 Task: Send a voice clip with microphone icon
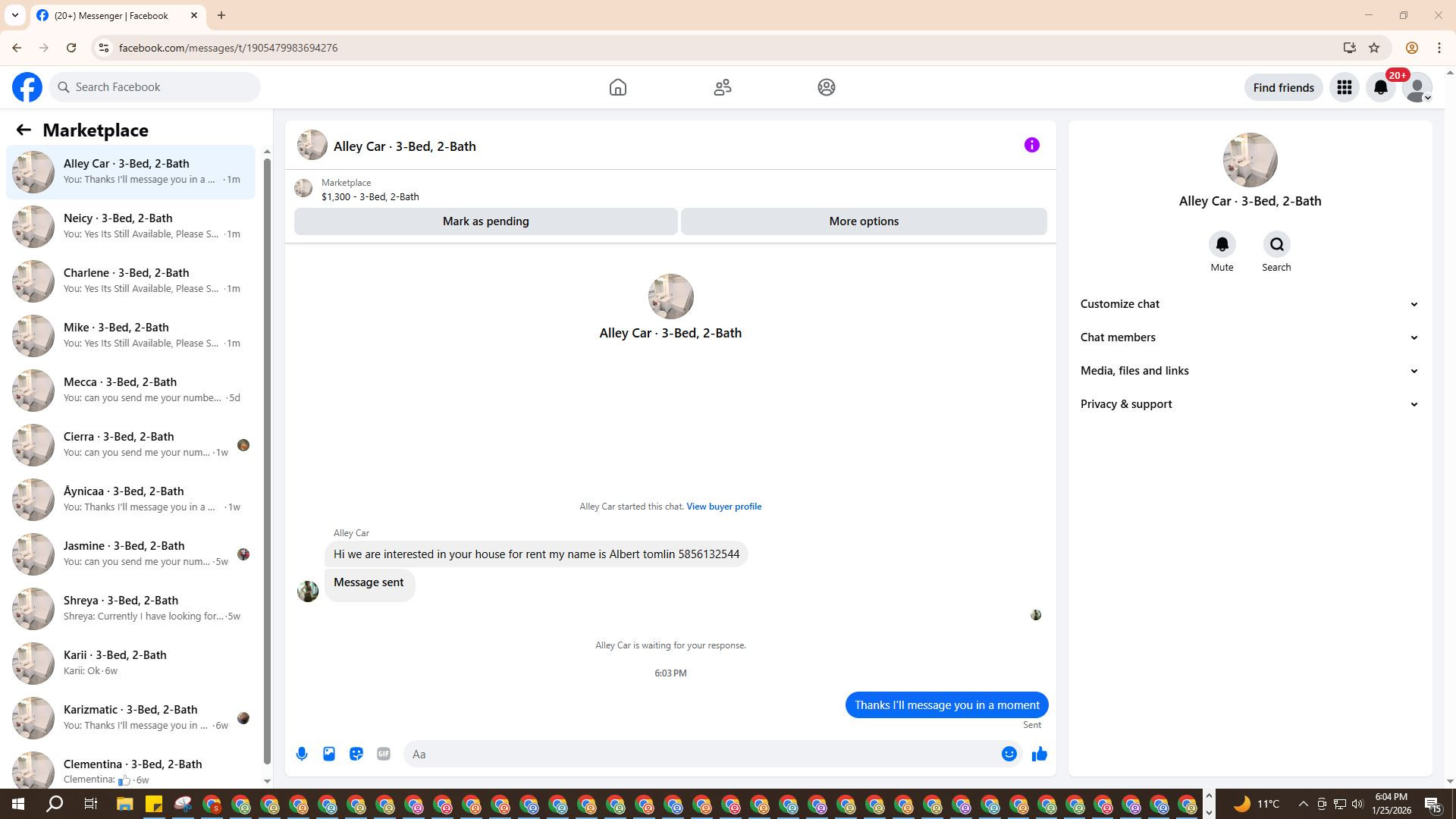pyautogui.click(x=302, y=754)
